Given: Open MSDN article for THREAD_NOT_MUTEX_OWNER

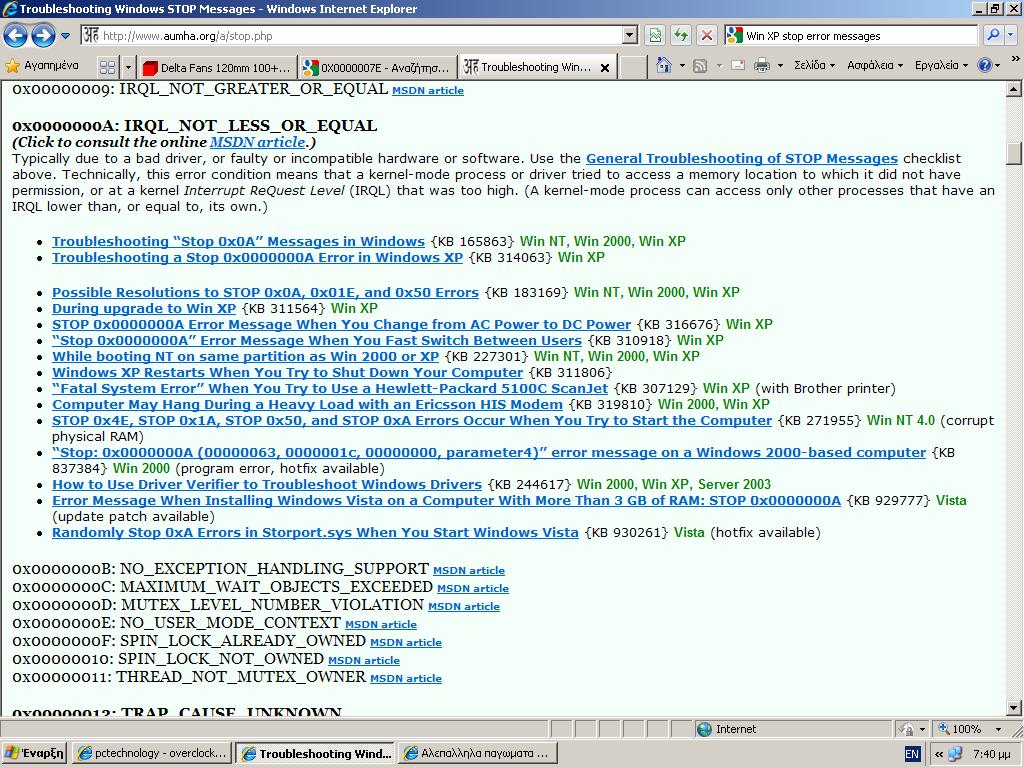Looking at the screenshot, I should [406, 679].
